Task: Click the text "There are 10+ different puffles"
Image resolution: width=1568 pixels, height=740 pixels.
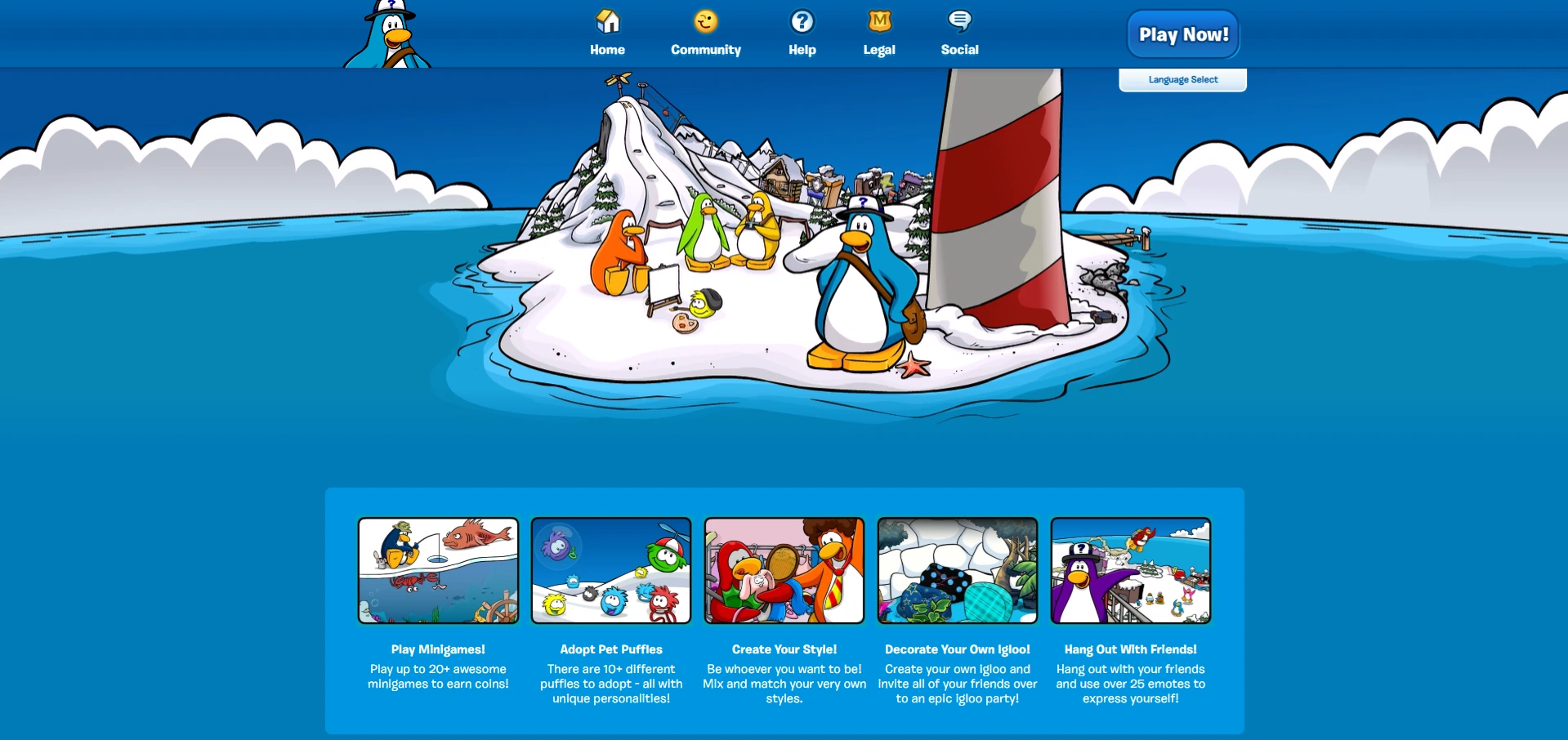Action: tap(611, 676)
